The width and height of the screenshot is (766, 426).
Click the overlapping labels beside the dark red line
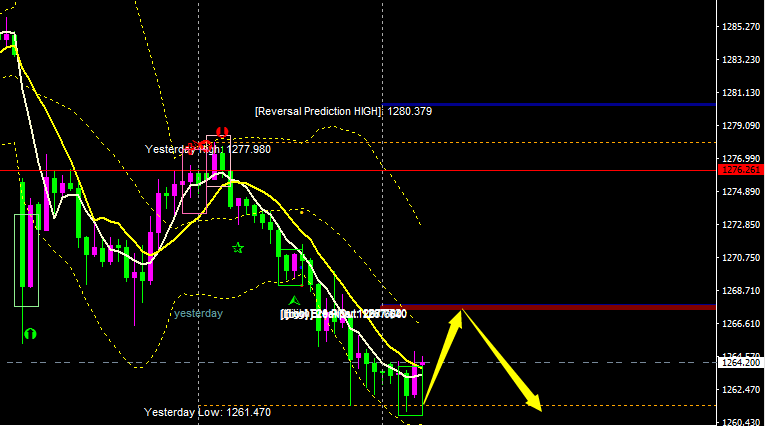pos(343,314)
